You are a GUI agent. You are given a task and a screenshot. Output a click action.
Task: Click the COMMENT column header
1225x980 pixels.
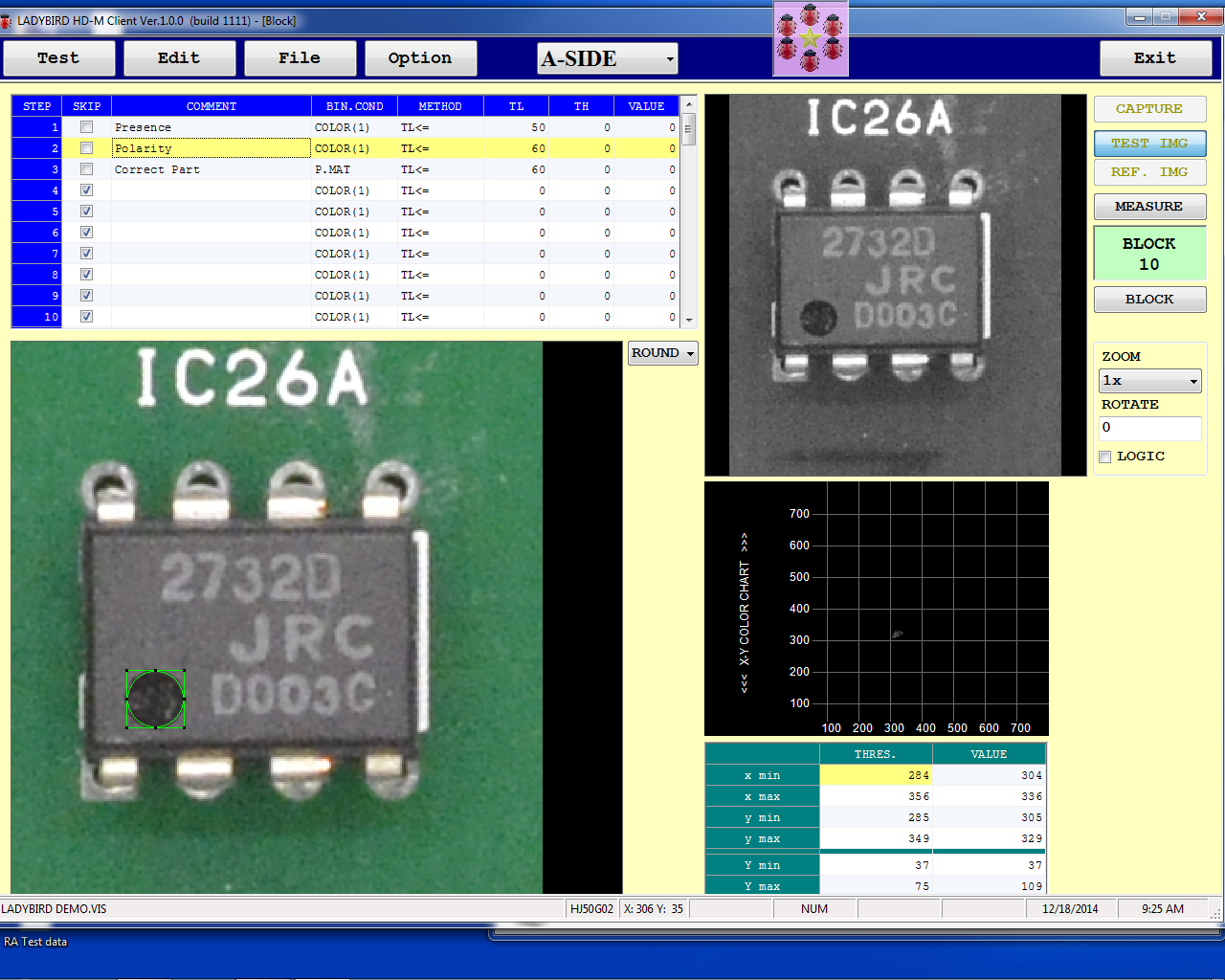coord(212,106)
